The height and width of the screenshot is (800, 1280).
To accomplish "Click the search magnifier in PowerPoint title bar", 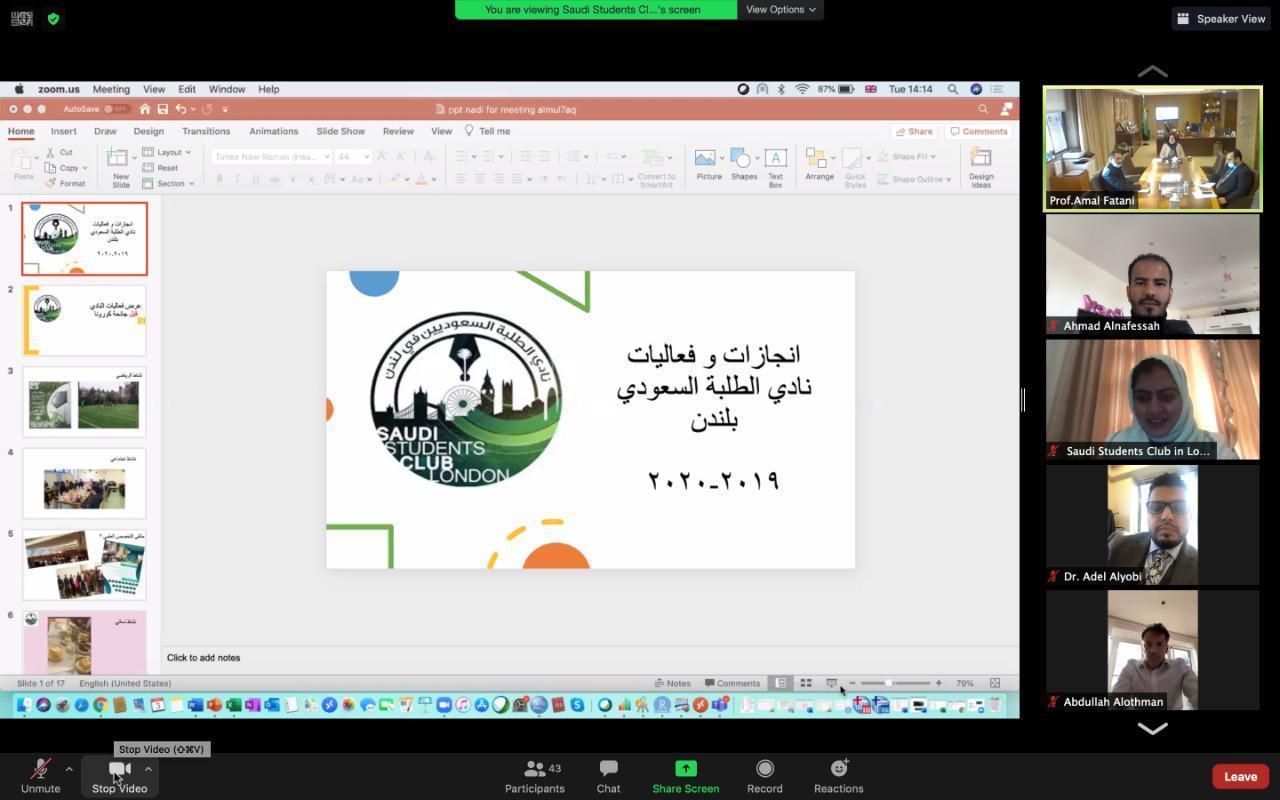I will 983,109.
